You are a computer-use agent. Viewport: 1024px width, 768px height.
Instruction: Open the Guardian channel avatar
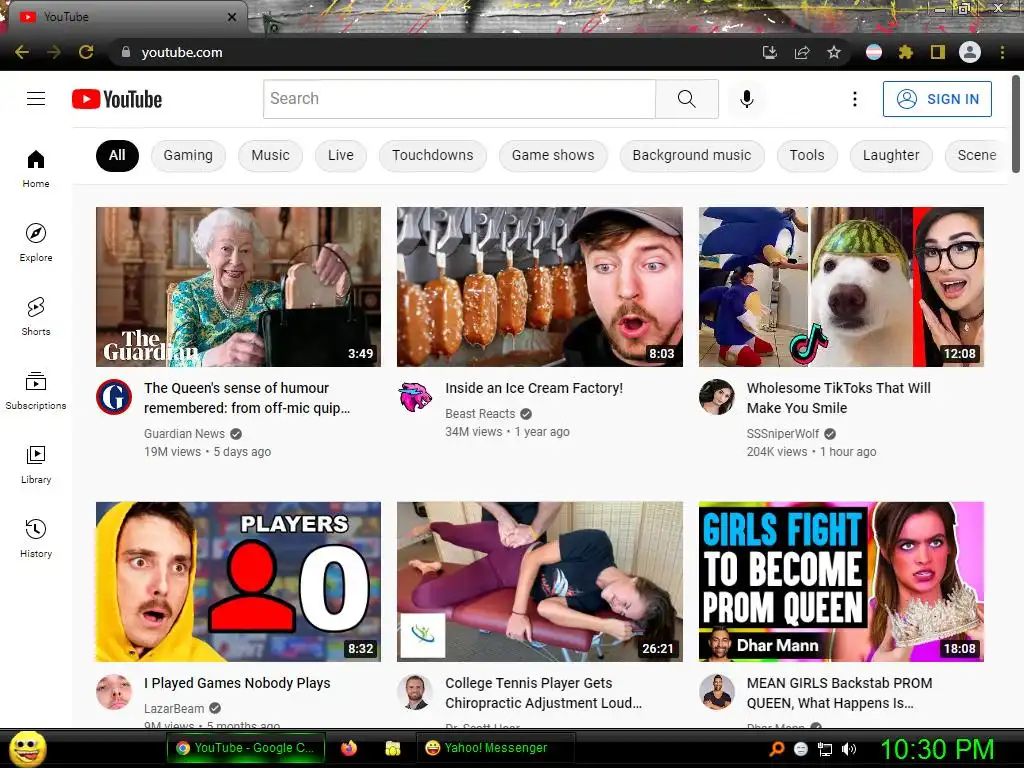pos(114,397)
